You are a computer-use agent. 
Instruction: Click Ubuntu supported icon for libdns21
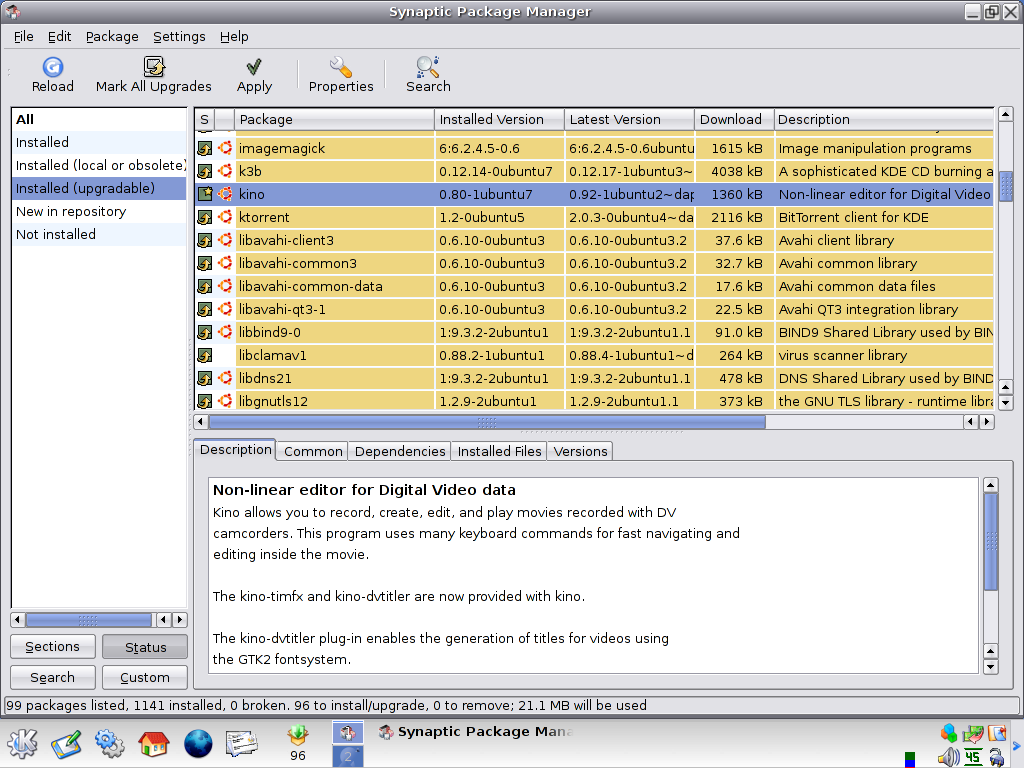[225, 377]
